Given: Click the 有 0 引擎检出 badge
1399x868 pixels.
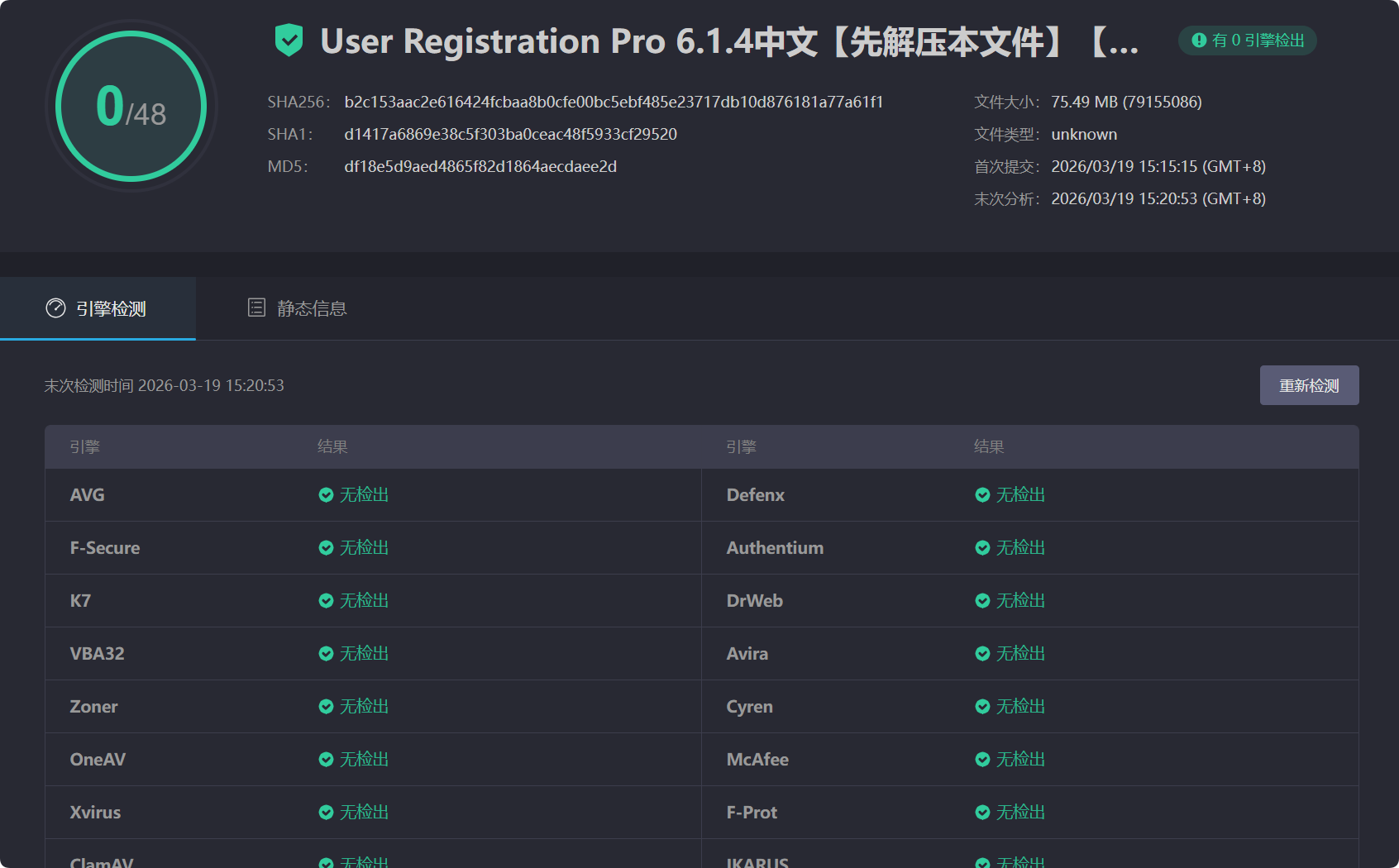Looking at the screenshot, I should 1247,41.
